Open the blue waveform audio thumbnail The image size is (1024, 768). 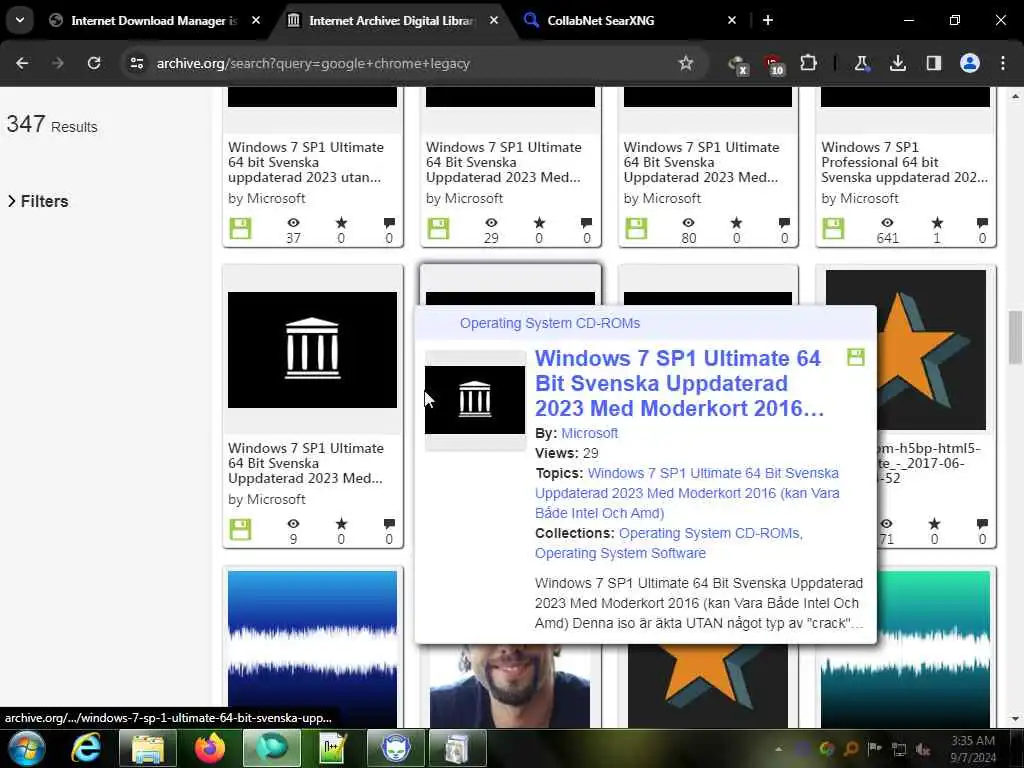[312, 648]
